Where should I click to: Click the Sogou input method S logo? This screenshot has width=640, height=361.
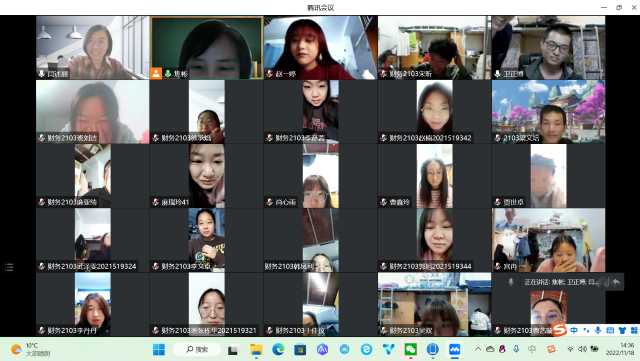(560, 329)
